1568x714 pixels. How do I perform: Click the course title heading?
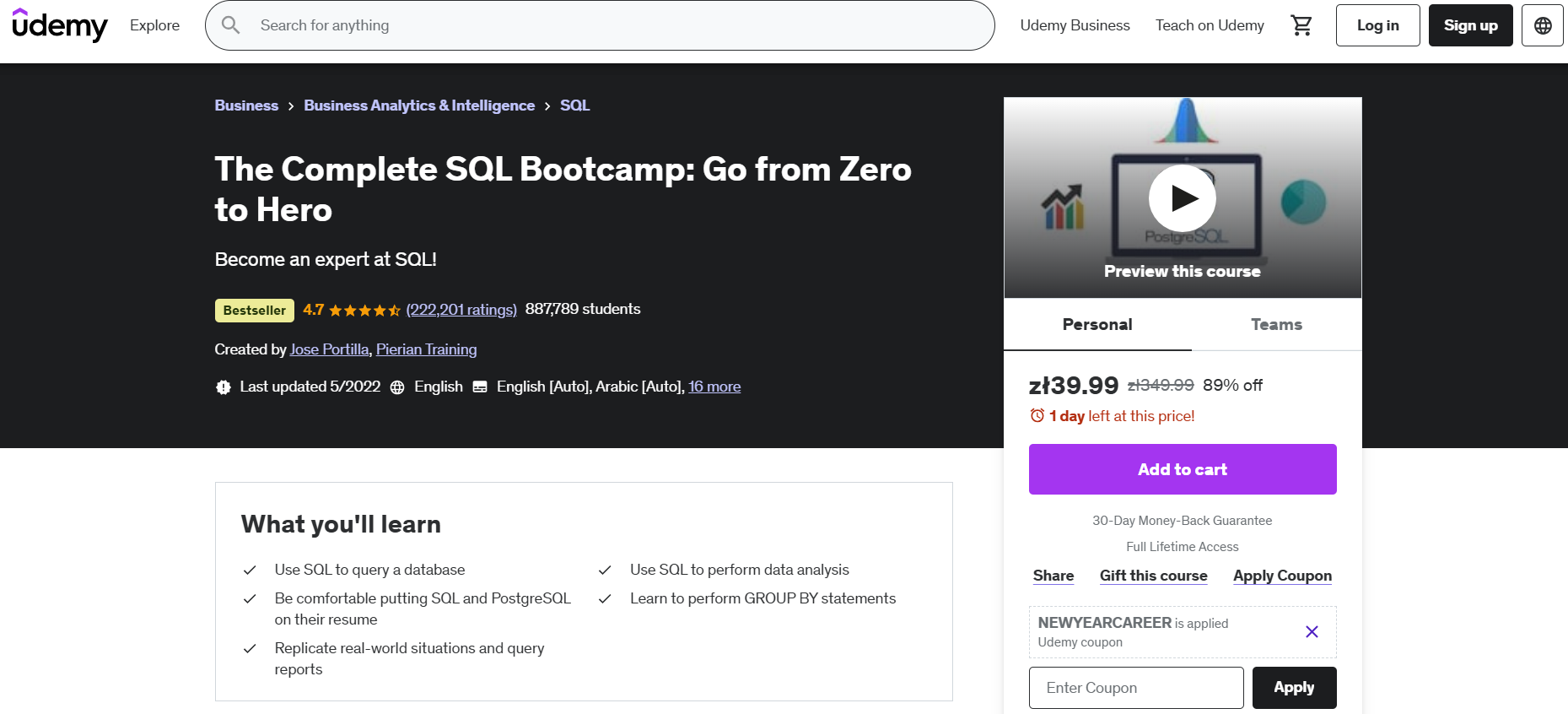pos(563,189)
